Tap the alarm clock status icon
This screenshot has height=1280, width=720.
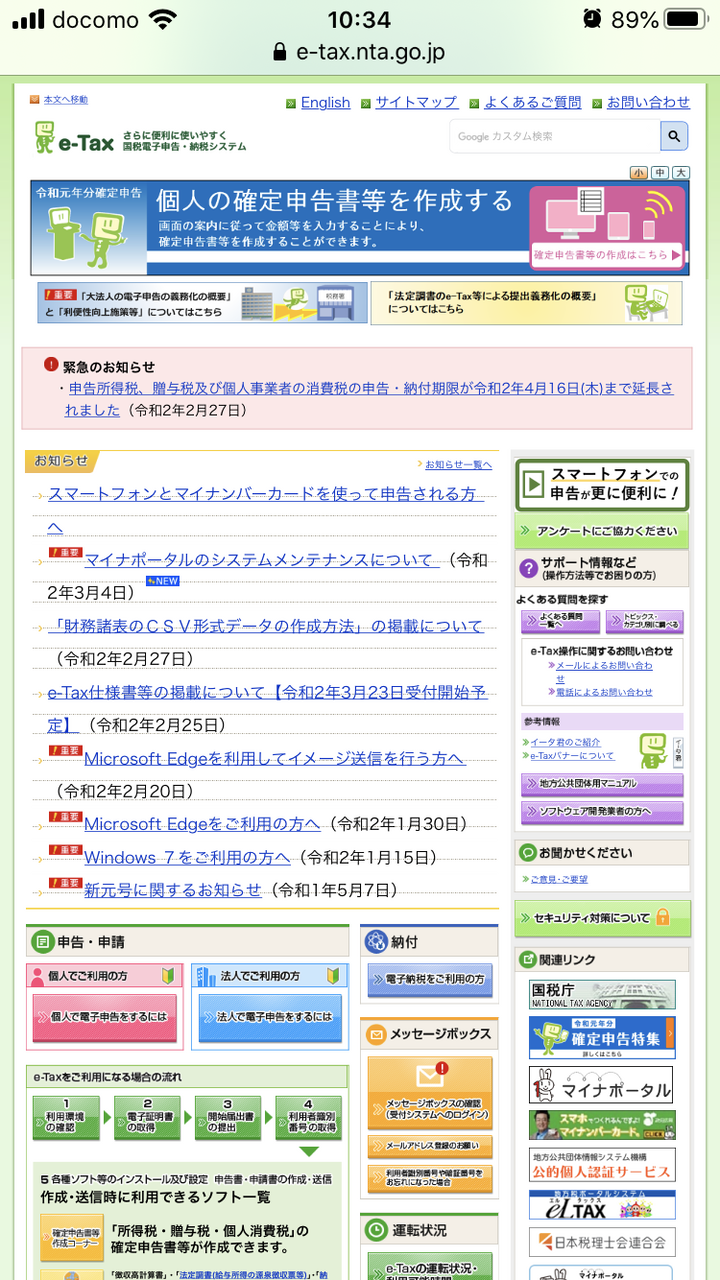coord(592,19)
